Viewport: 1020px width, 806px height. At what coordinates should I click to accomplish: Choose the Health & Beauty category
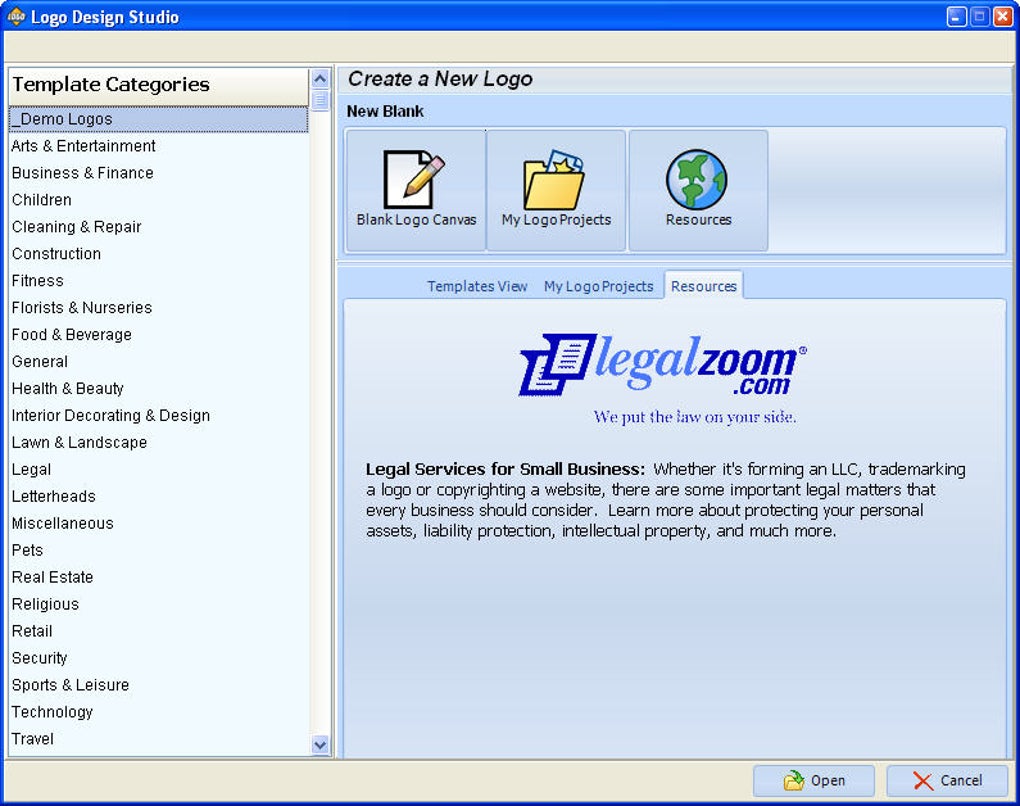158,388
